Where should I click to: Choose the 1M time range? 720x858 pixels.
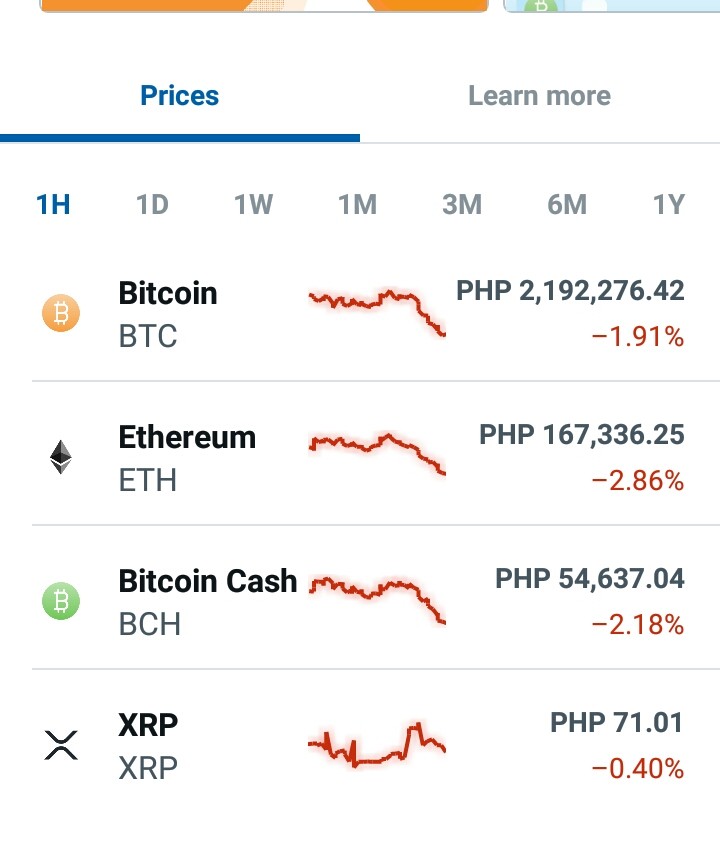pyautogui.click(x=357, y=205)
